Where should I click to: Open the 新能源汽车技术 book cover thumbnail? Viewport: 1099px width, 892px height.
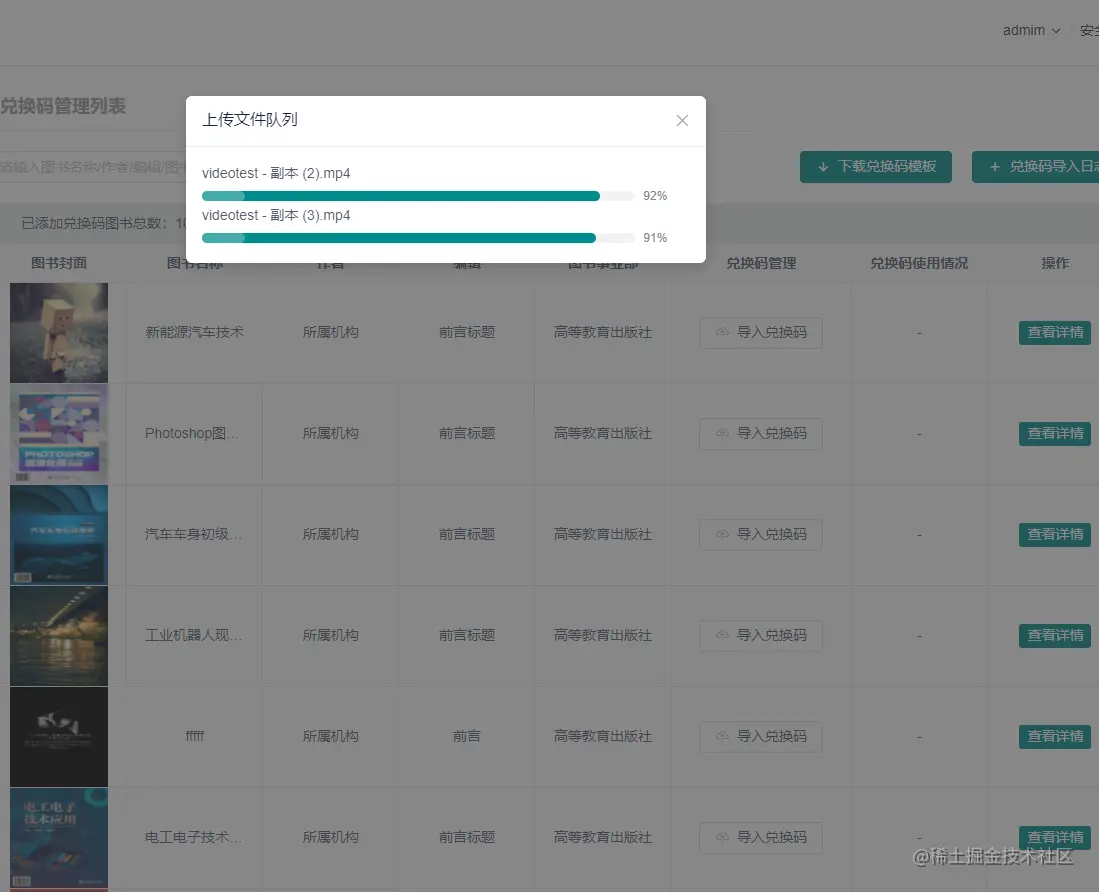pyautogui.click(x=59, y=332)
